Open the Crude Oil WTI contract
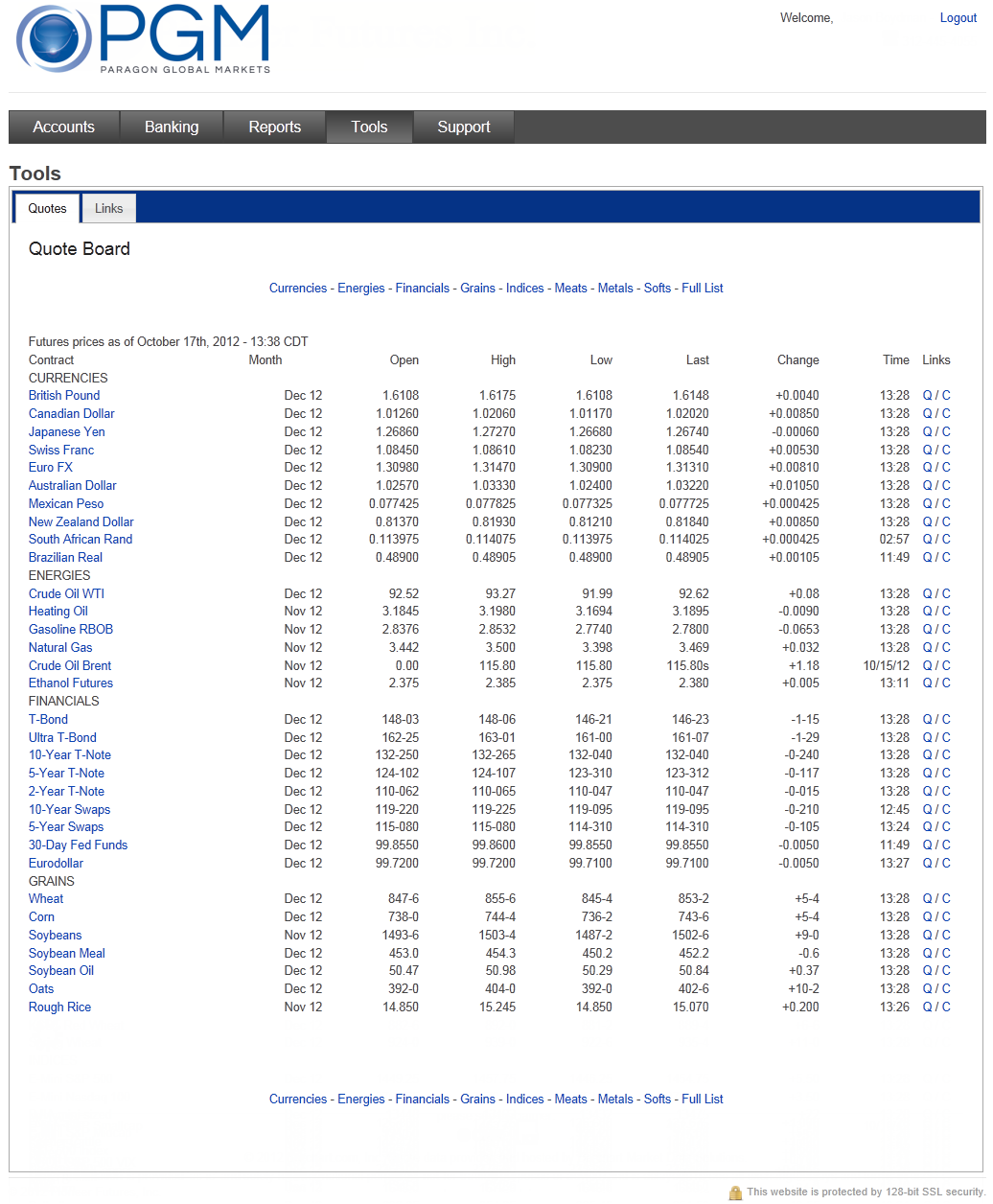Screen dimensions: 993x1204 pyautogui.click(x=67, y=594)
